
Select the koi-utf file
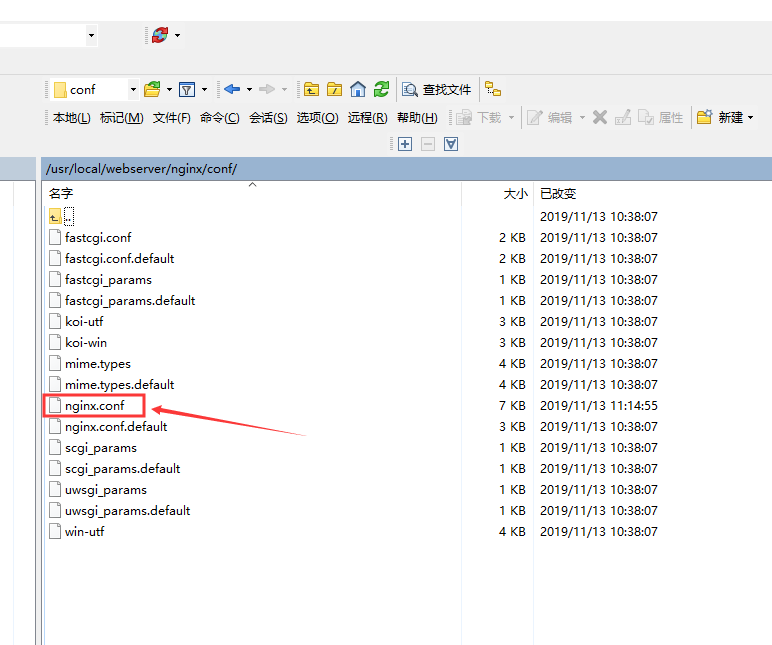pyautogui.click(x=84, y=322)
